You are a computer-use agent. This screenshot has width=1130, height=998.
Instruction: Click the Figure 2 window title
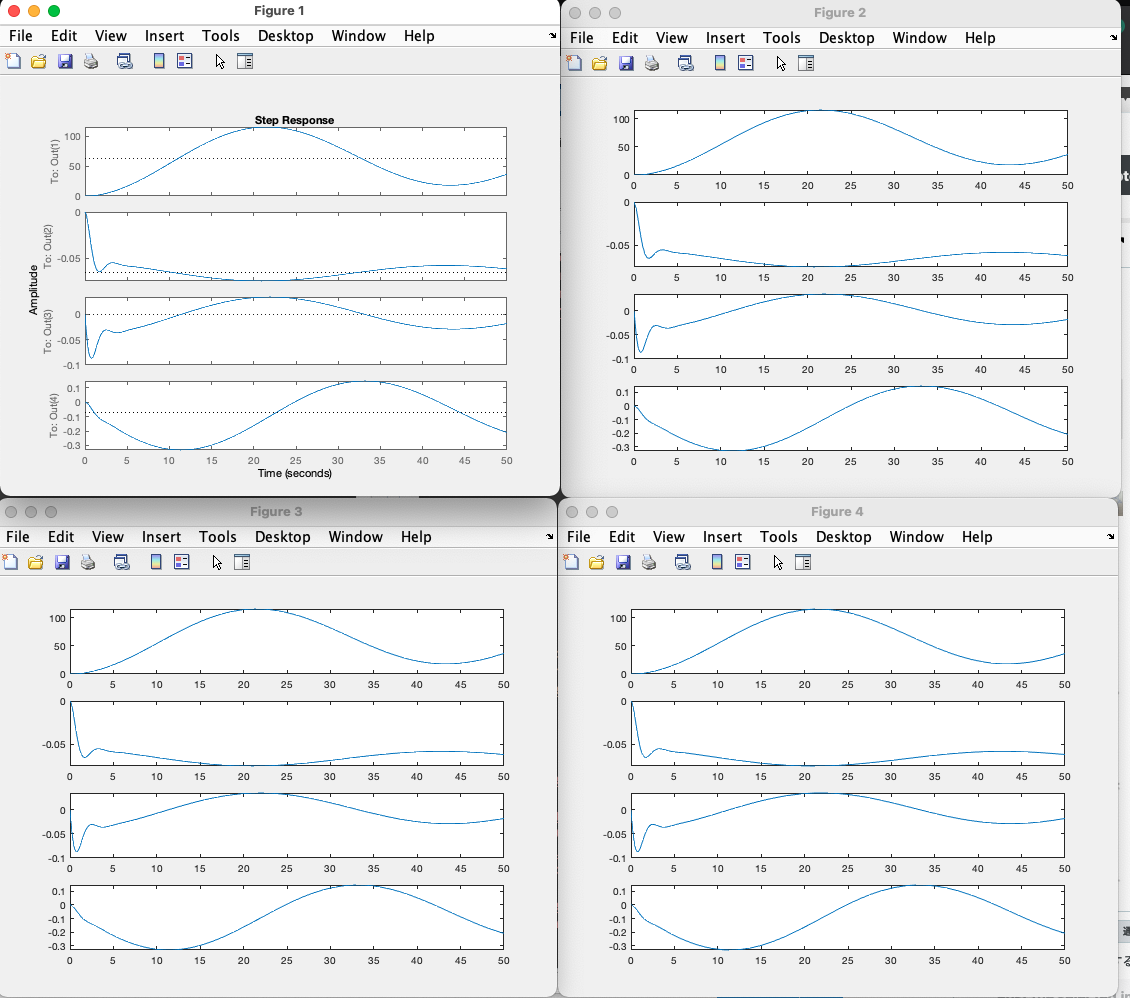pos(840,13)
